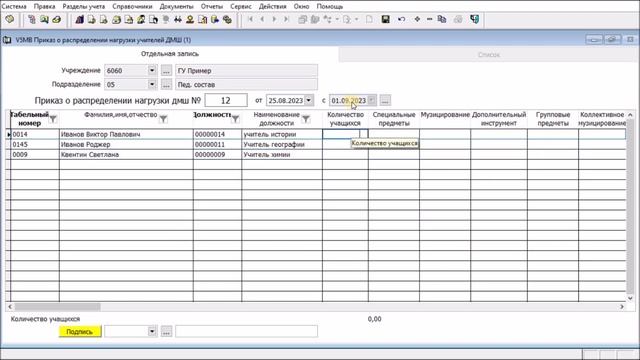The height and width of the screenshot is (360, 640).
Task: Click the table number cell 0009
Action: 35,155
